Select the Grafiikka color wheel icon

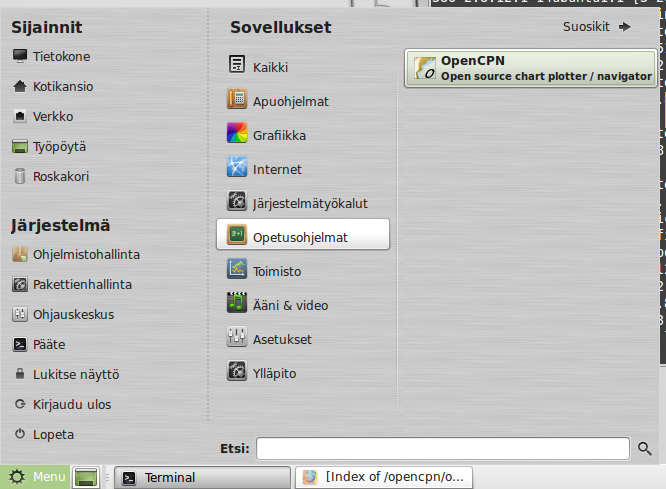pos(237,133)
